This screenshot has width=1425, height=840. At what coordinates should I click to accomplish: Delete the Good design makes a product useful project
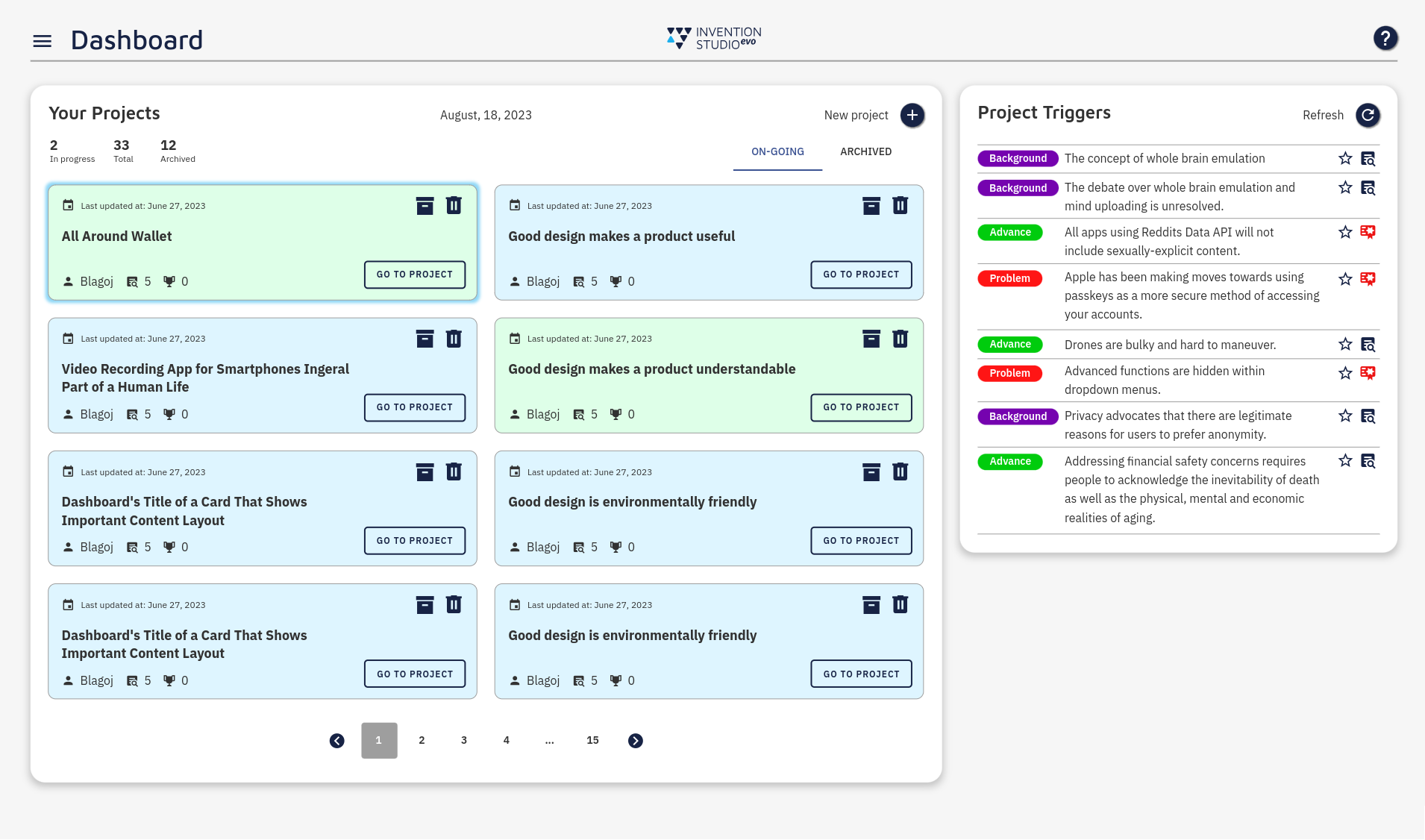click(x=900, y=205)
